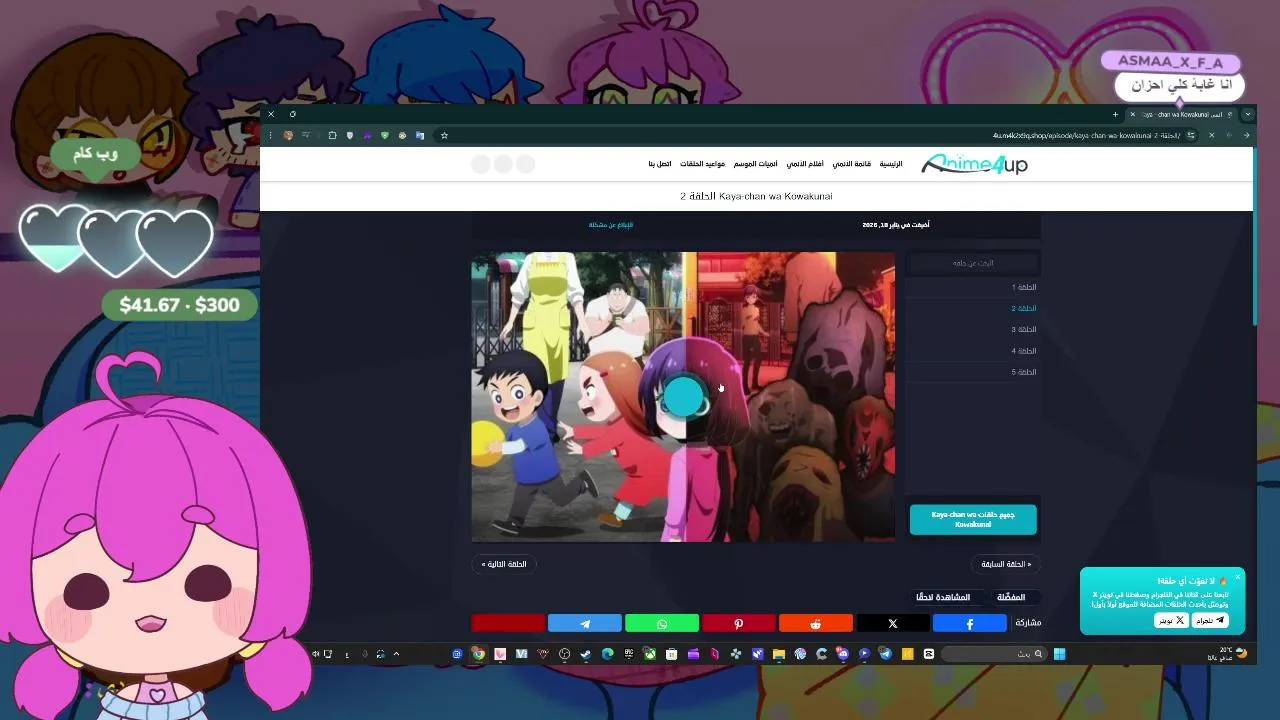Screen dimensions: 1280x720
Task: Click the browser address bar URL
Action: click(x=1086, y=135)
